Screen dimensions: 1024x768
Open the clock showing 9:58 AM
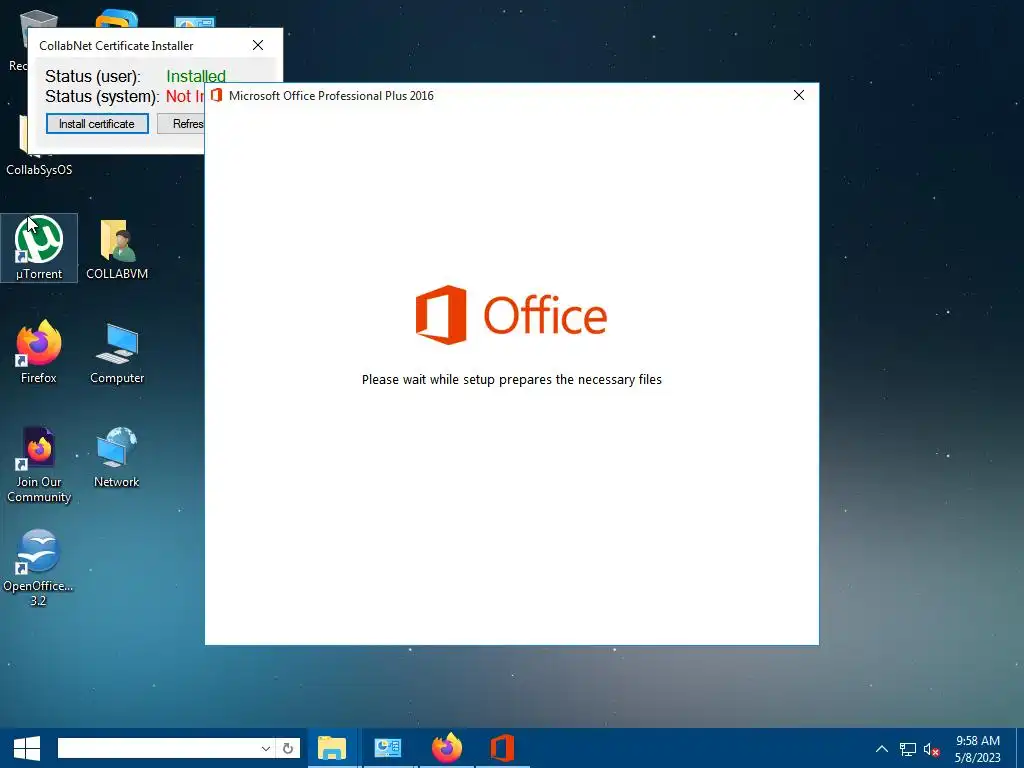[x=978, y=749]
